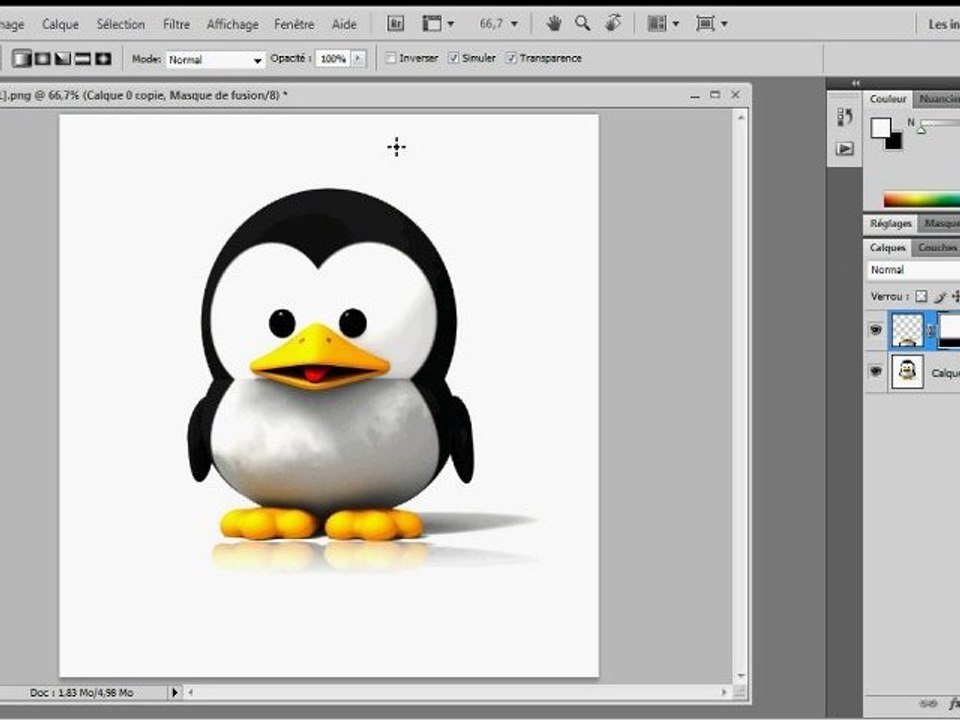Viewport: 960px width, 720px height.
Task: Expand the screen mode dropdown arrow
Action: click(724, 24)
